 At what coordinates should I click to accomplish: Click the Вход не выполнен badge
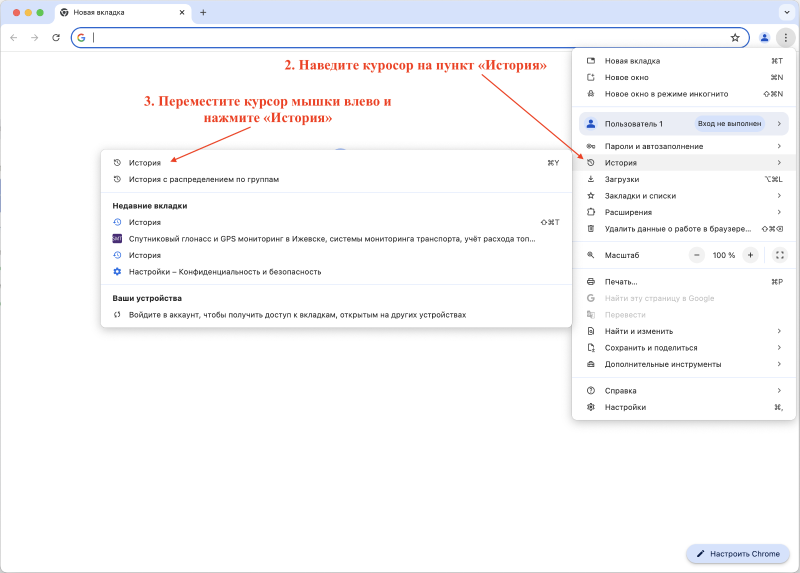tap(729, 123)
